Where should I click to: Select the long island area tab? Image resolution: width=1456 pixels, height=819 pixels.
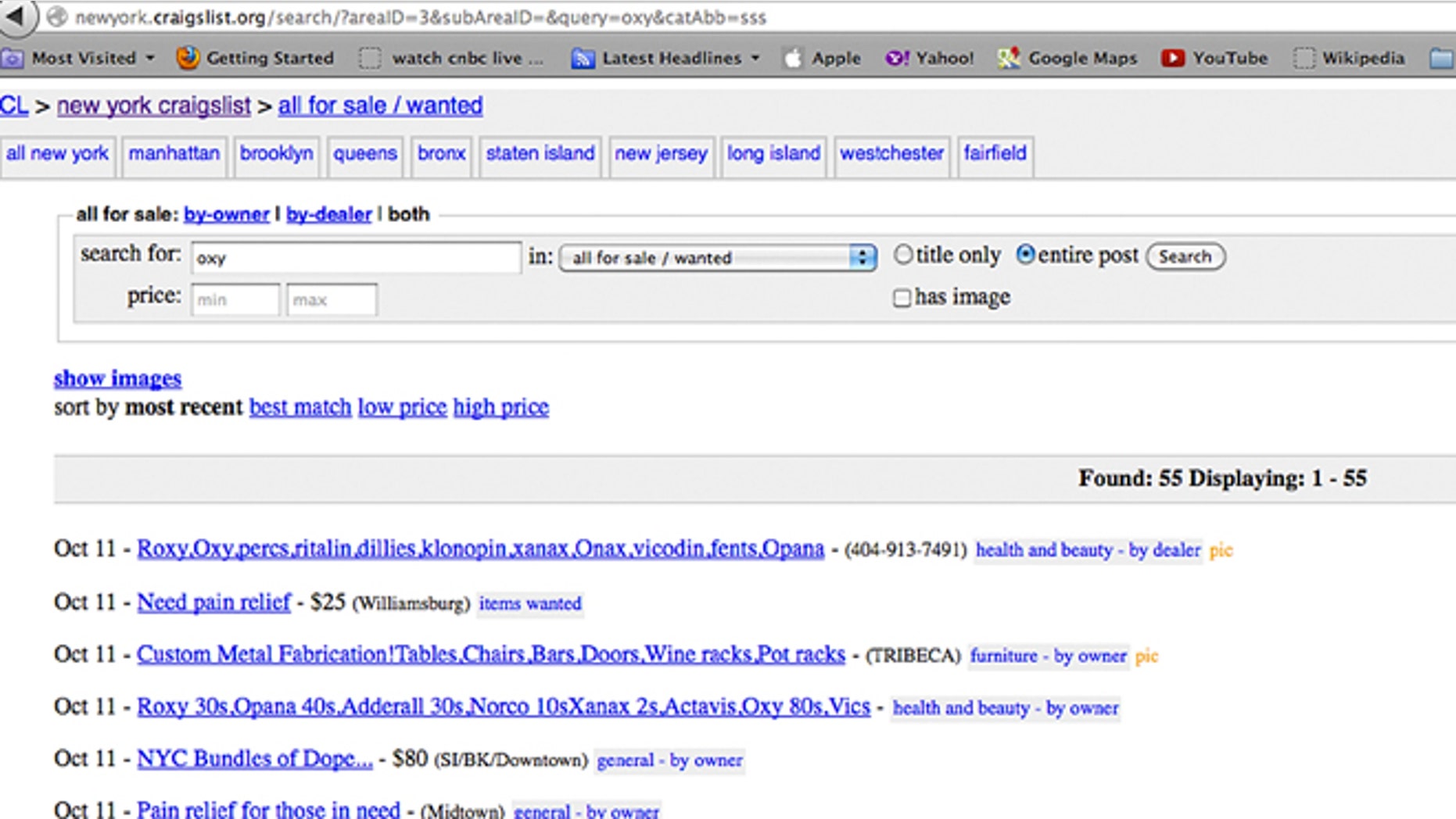pos(773,154)
